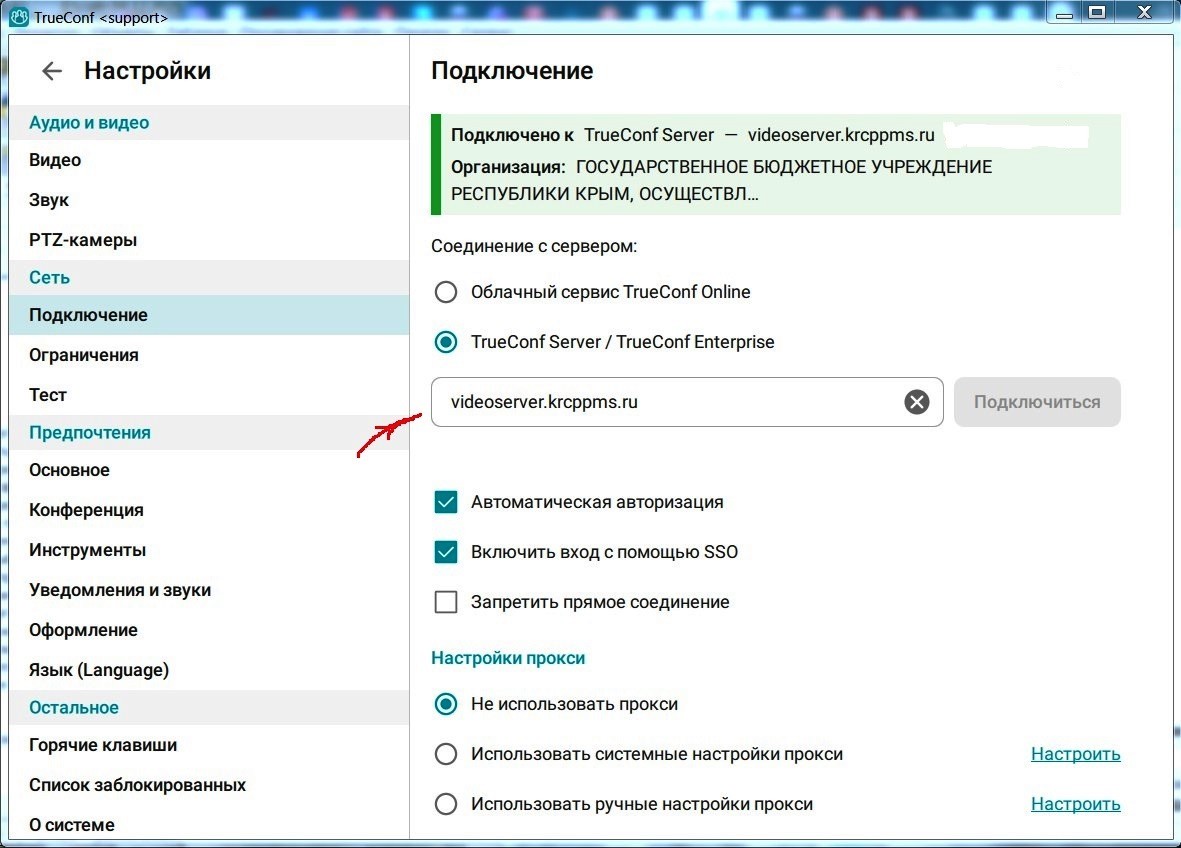Clear the server address field
Viewport: 1181px width, 848px height.
[917, 402]
